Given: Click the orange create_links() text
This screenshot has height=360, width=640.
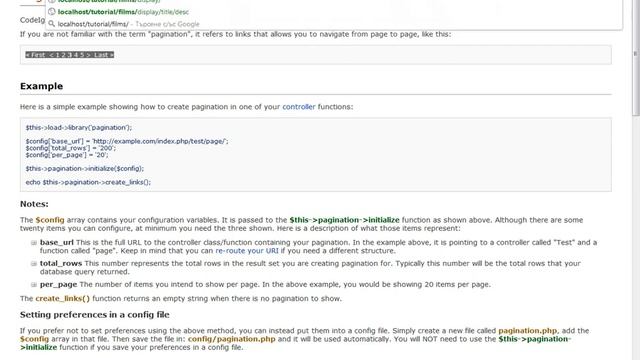Looking at the screenshot, I should (62, 299).
